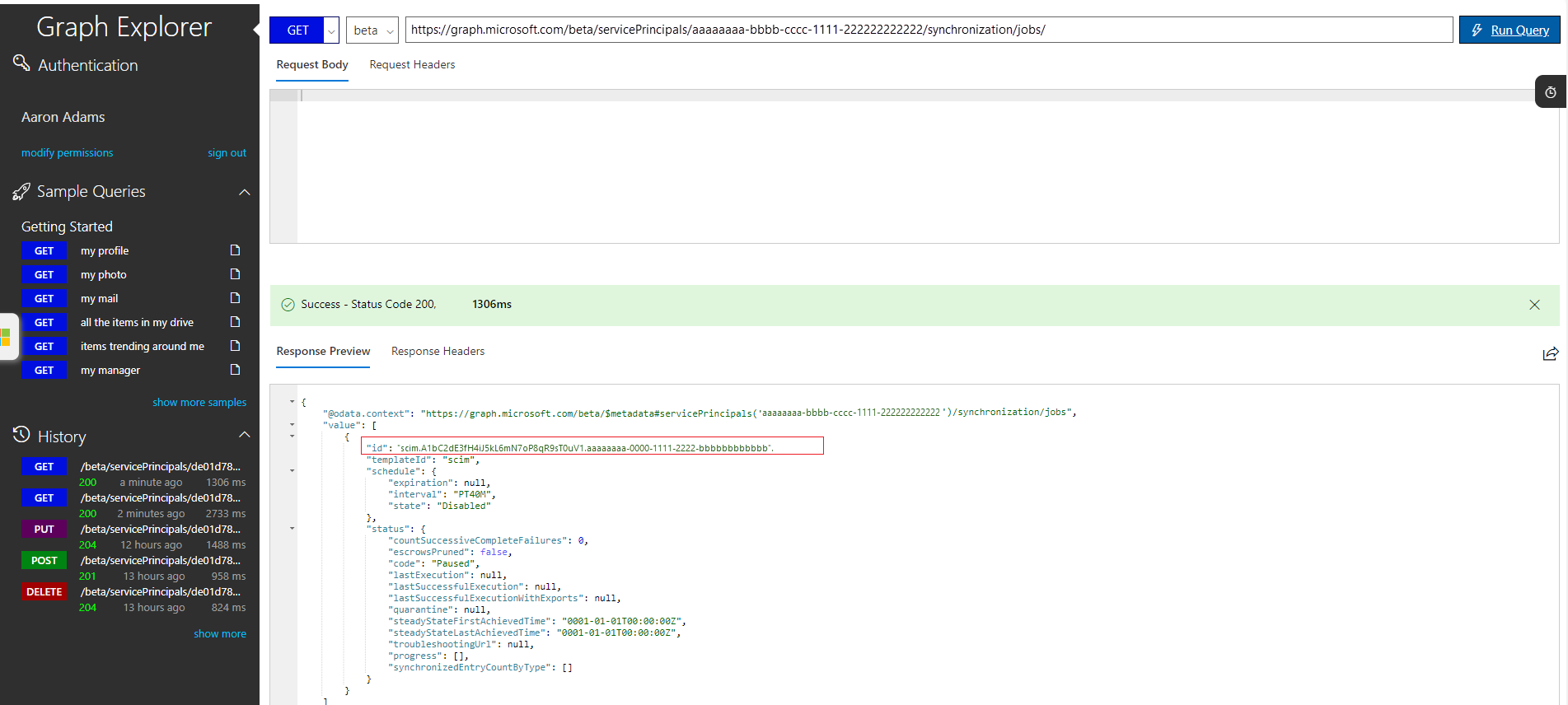
Task: Click the "templateId": "scim" line
Action: 423,460
